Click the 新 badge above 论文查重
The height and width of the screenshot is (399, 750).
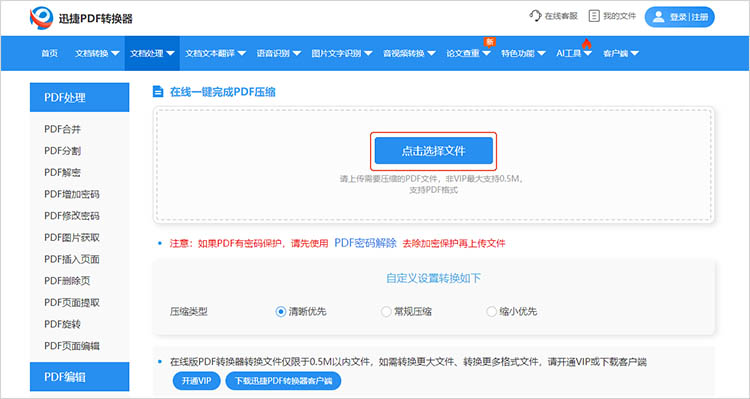click(x=489, y=42)
